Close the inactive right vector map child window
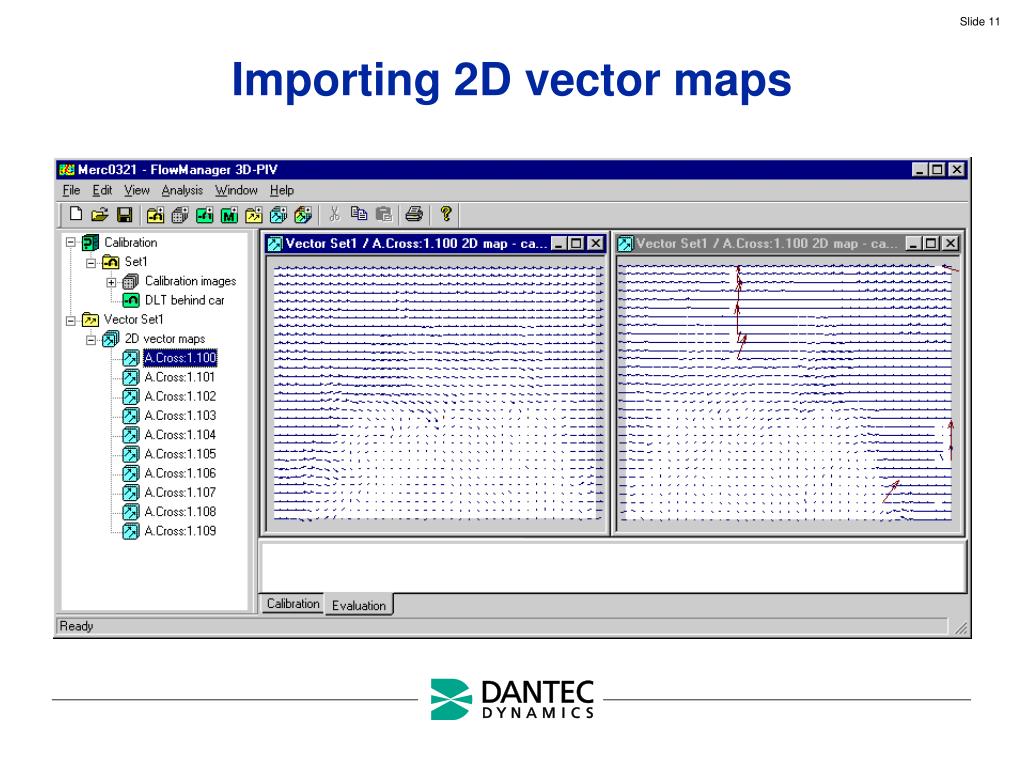Screen dimensions: 1024x768 [x=951, y=244]
